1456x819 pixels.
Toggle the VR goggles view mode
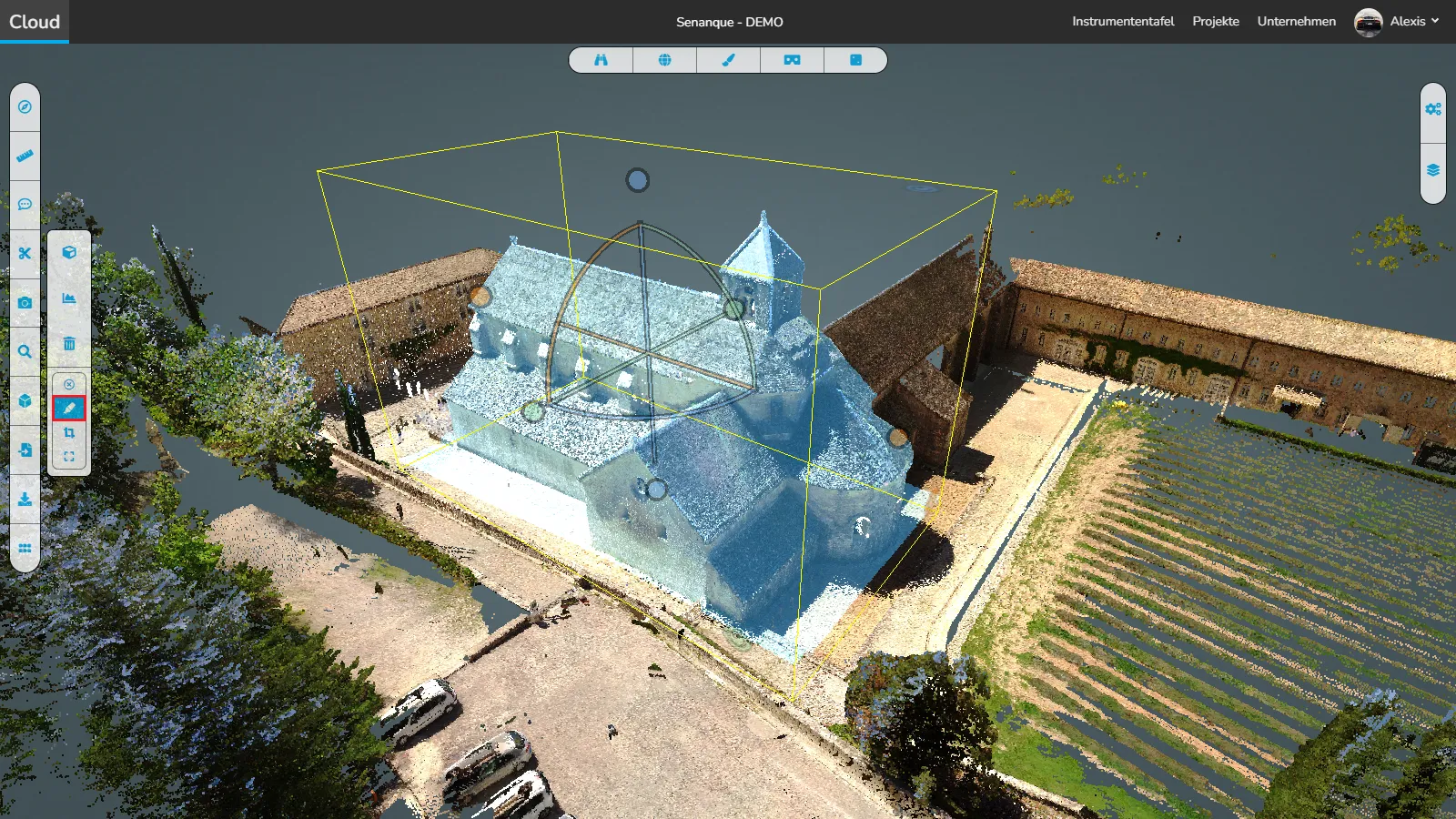tap(792, 60)
